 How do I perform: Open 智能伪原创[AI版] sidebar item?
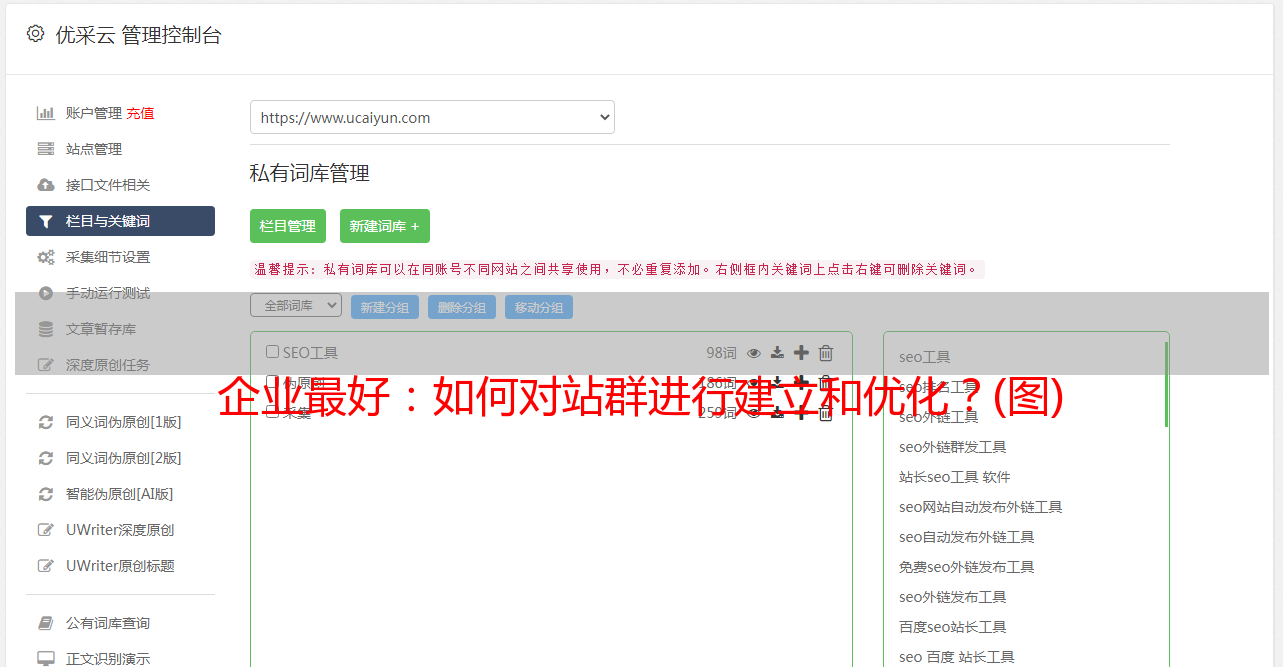[120, 494]
